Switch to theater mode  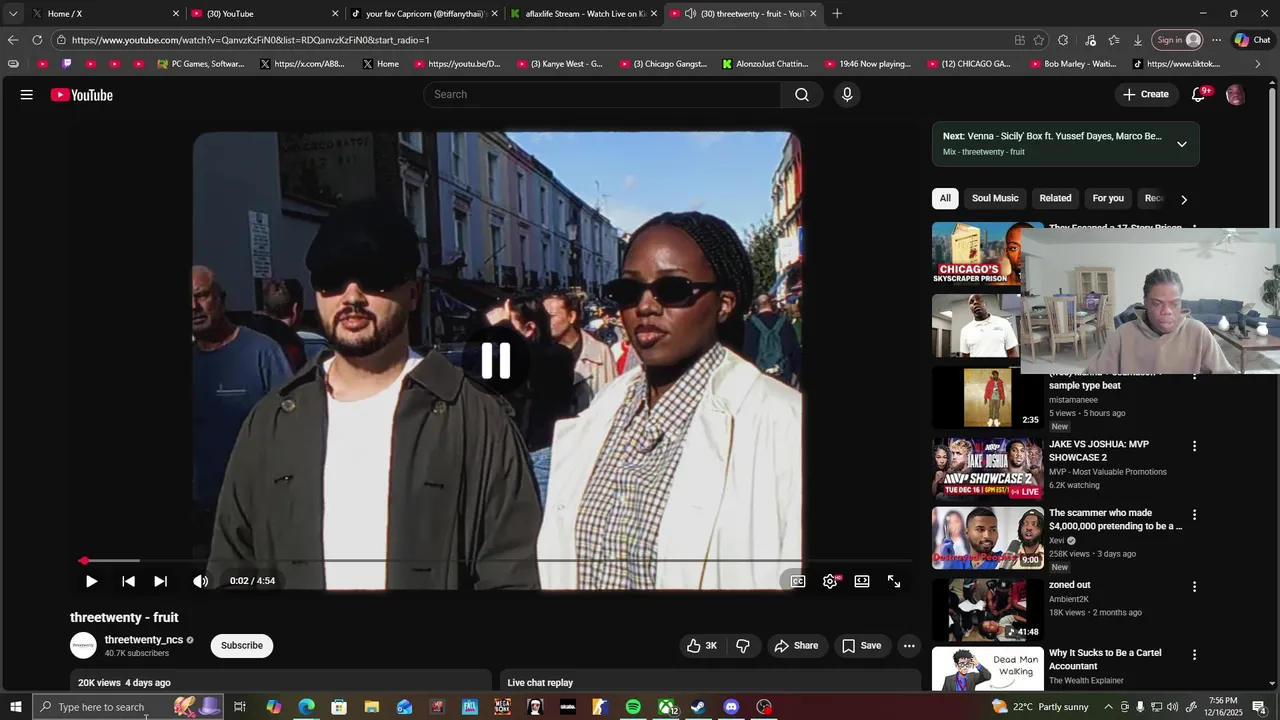(x=862, y=581)
